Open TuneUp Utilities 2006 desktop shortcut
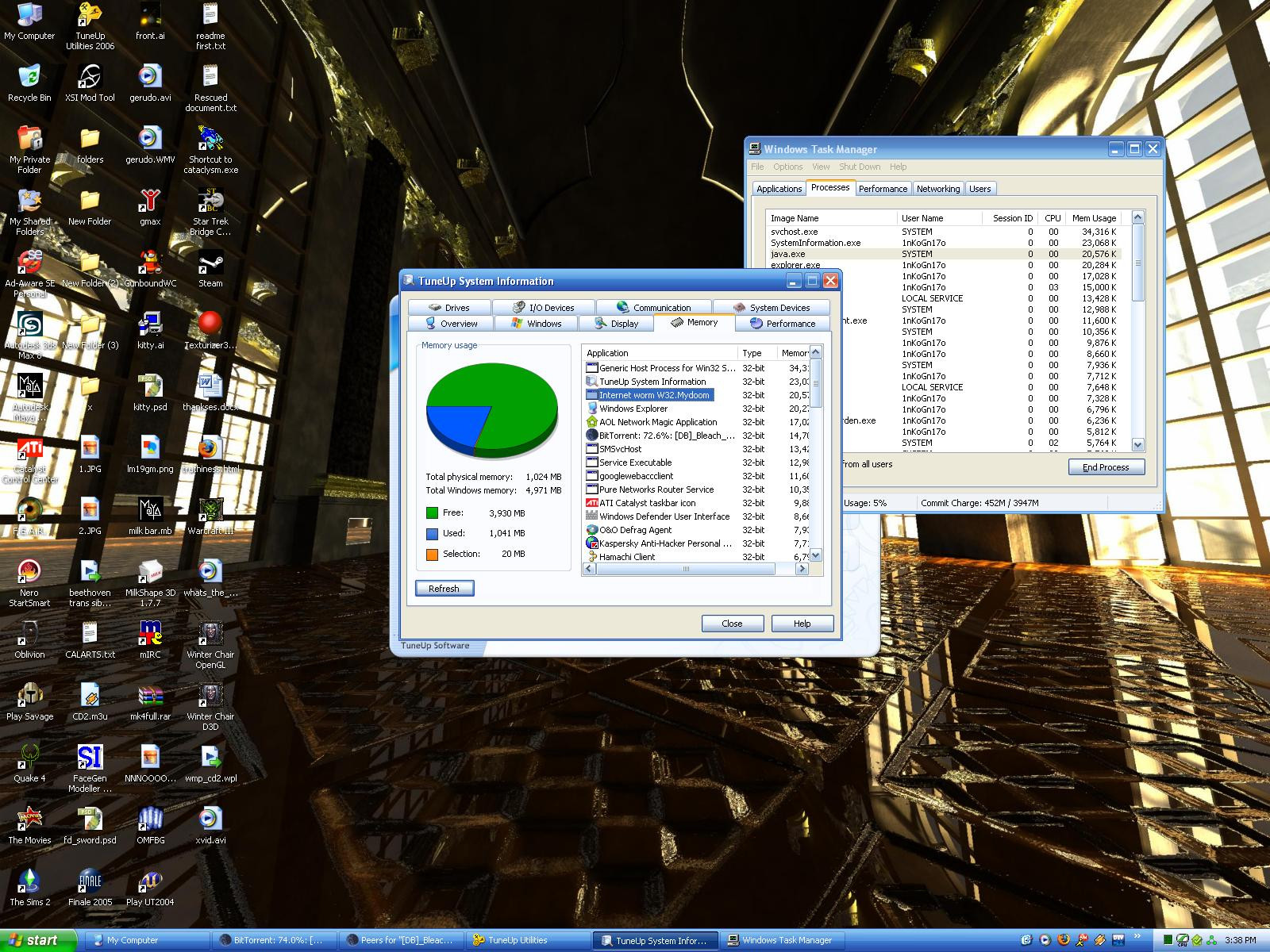 click(90, 26)
